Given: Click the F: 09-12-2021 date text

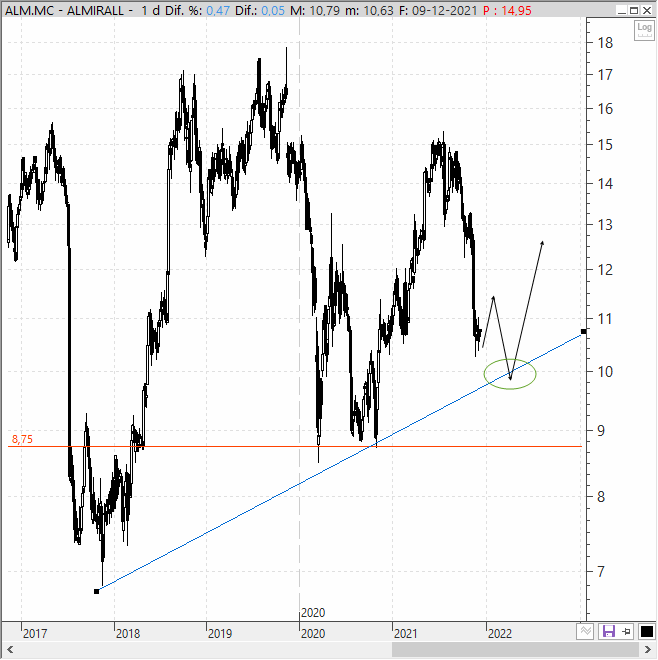Looking at the screenshot, I should point(438,11).
